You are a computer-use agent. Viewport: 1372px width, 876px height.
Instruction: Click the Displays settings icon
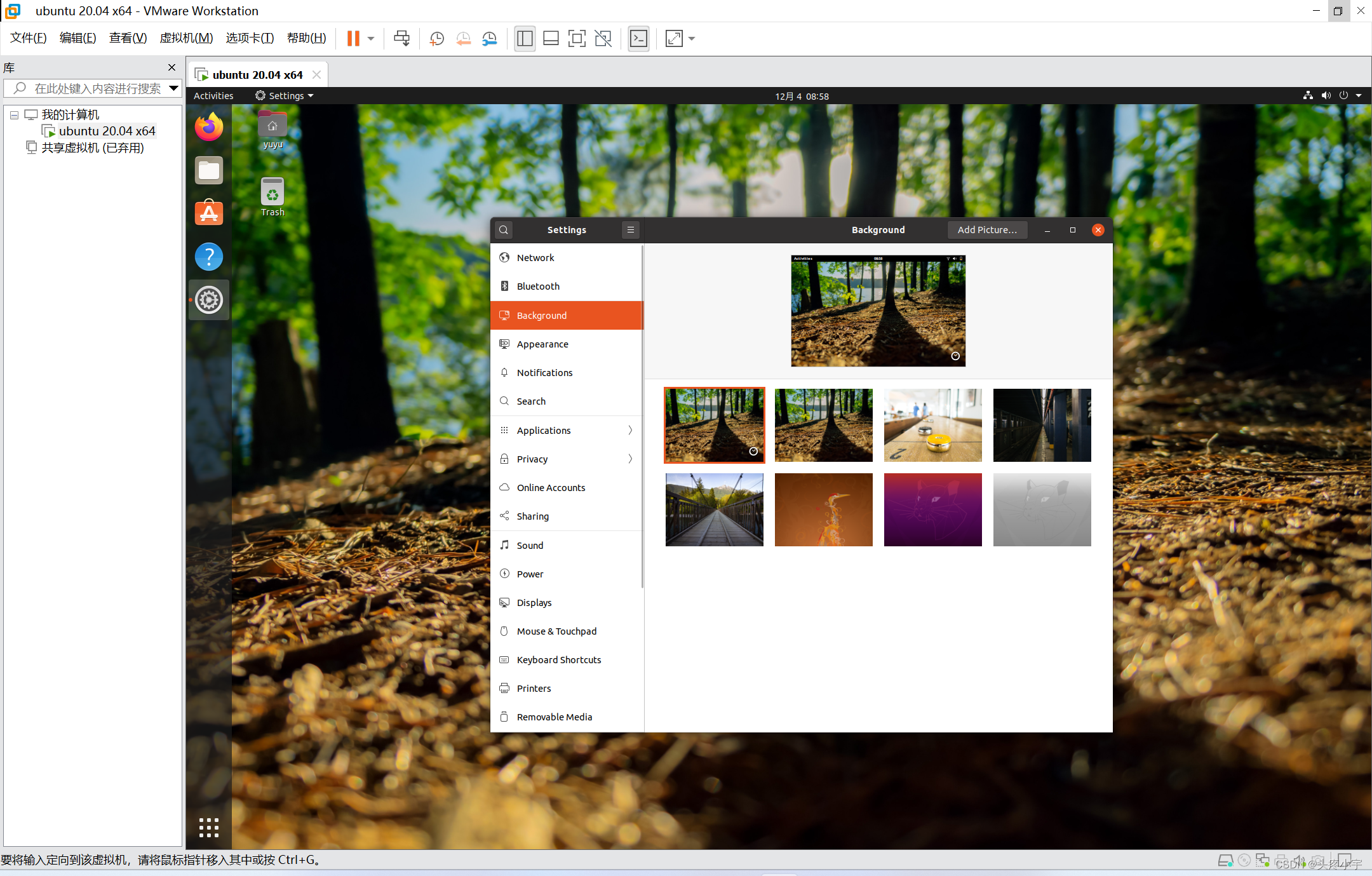(505, 602)
